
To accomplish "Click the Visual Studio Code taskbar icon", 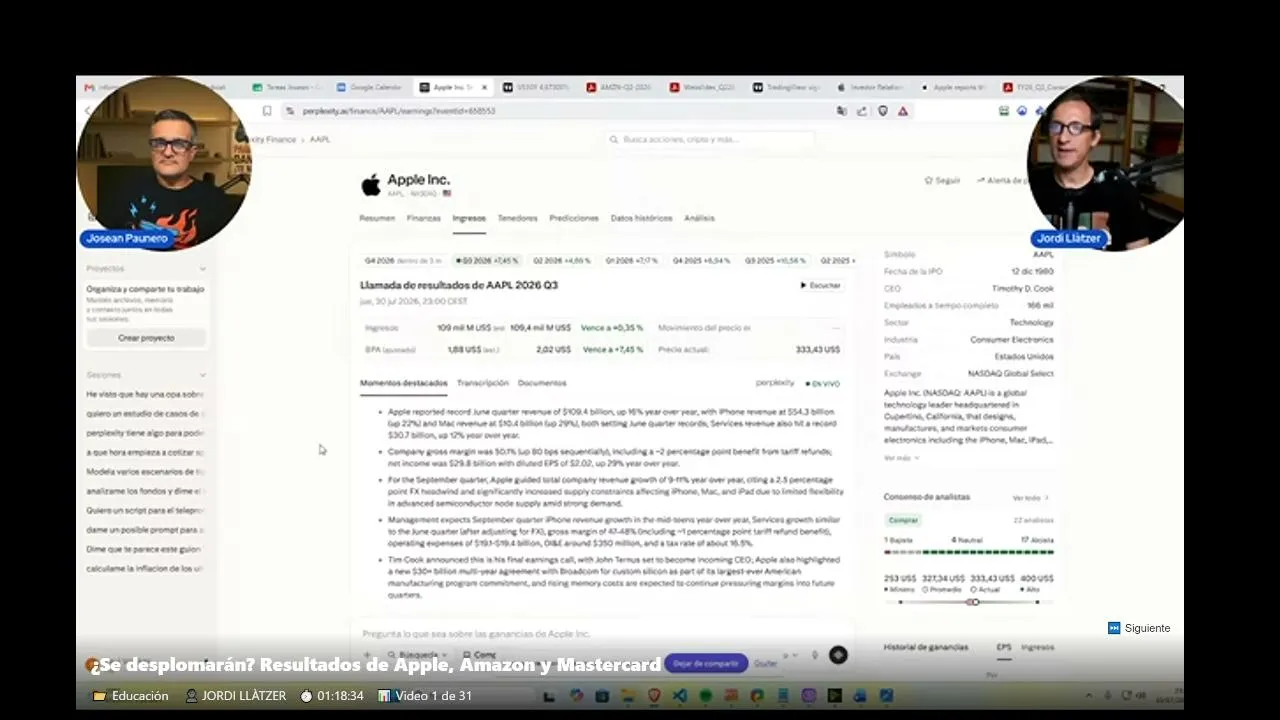I will point(680,696).
